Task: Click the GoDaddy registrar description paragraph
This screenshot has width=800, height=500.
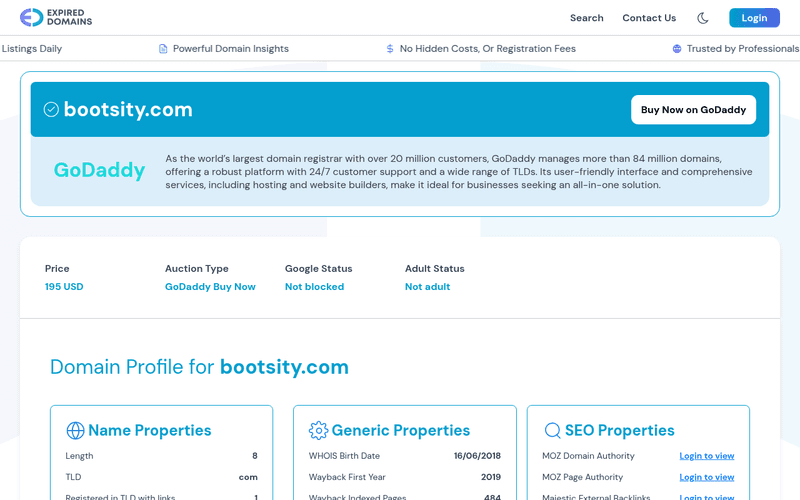Action: [459, 172]
